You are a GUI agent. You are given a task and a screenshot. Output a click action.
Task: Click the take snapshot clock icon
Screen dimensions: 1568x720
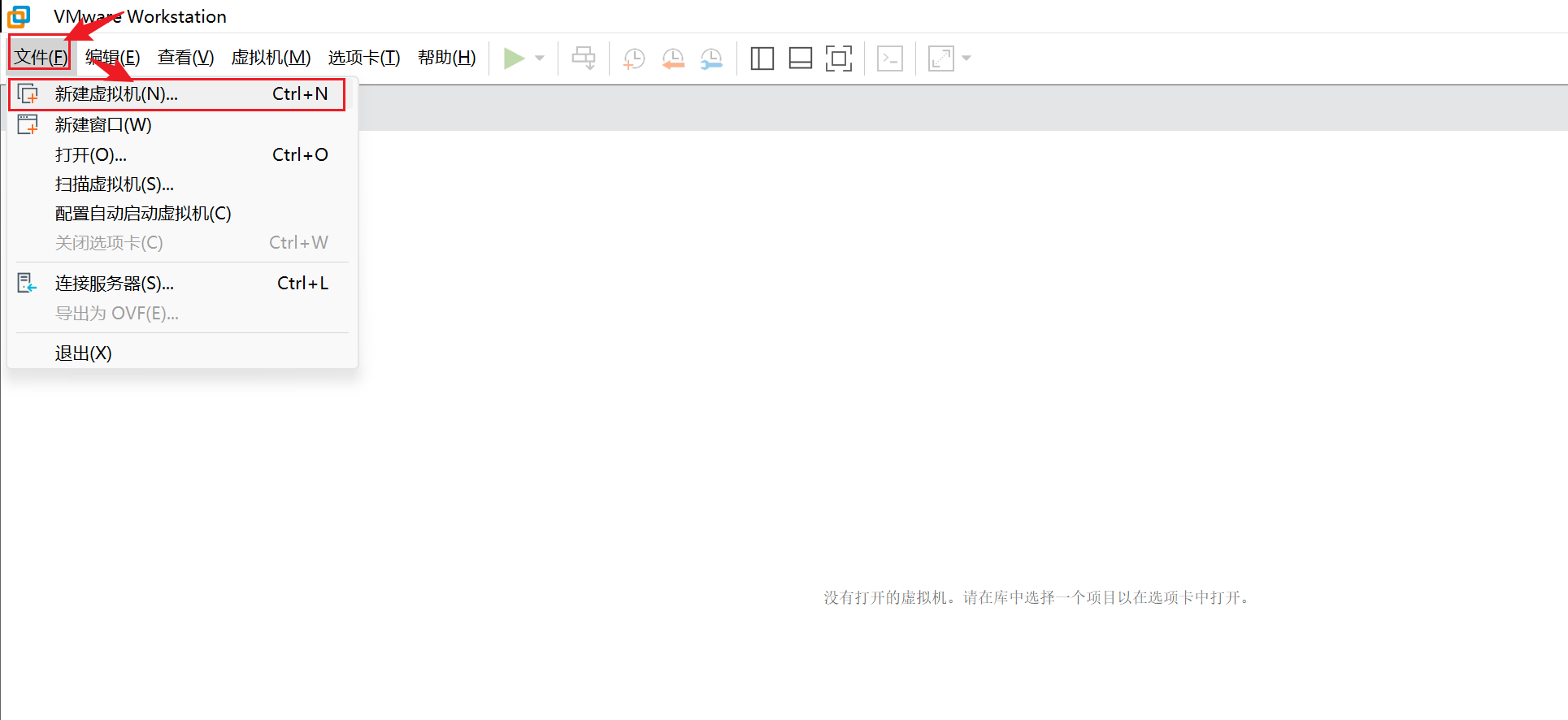634,59
